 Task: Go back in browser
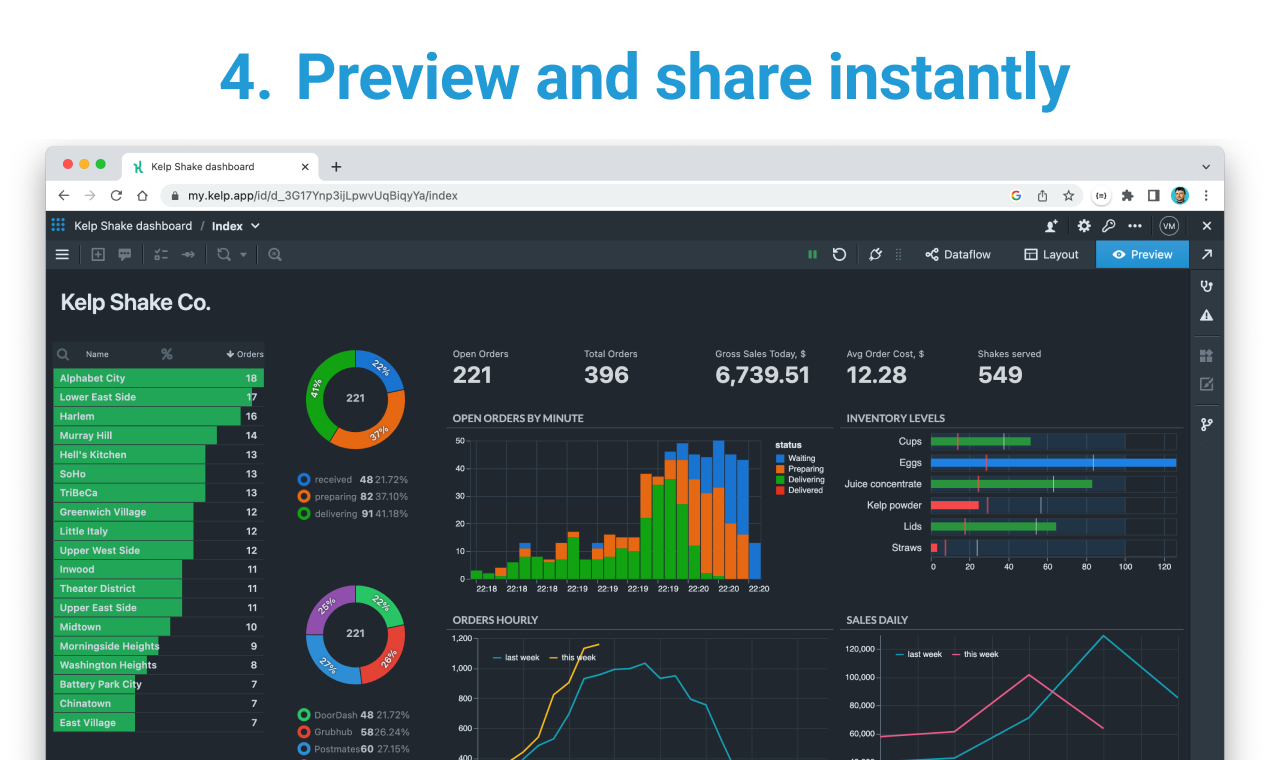[x=64, y=196]
